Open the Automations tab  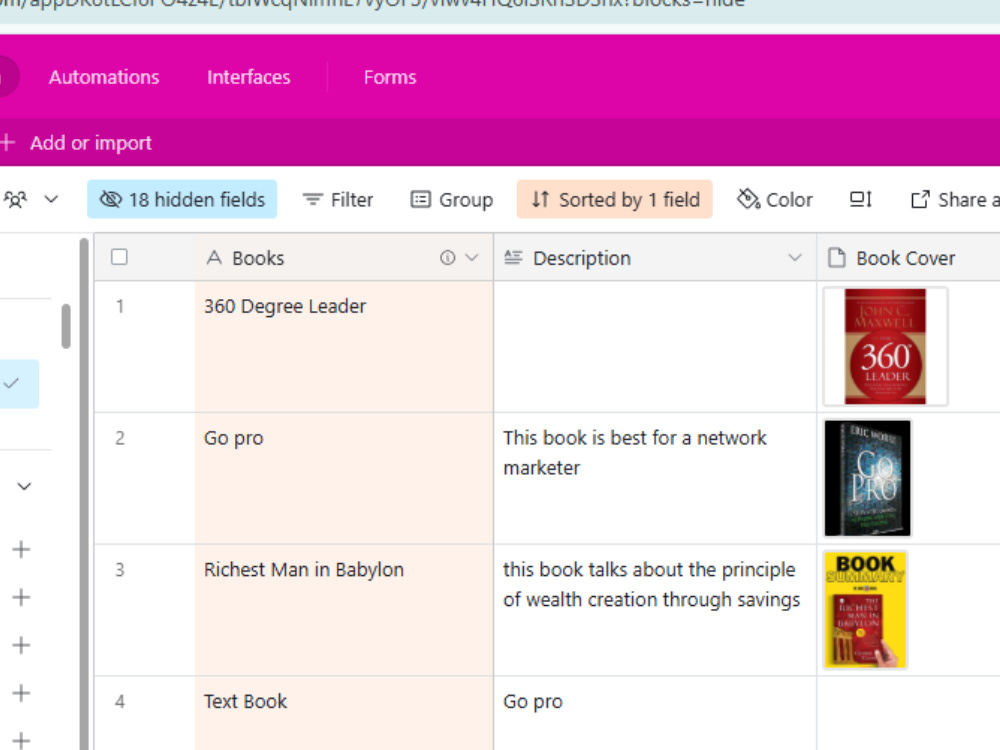tap(104, 77)
